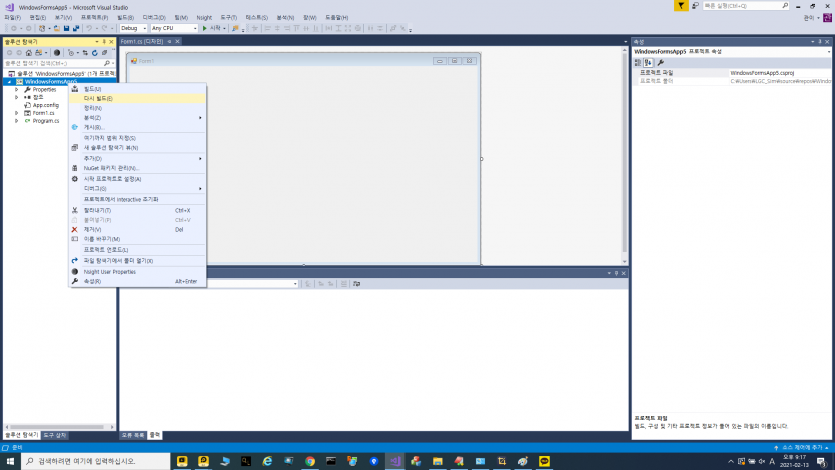The height and width of the screenshot is (470, 835).
Task: Click the 소스 제어에 추가 status bar button
Action: (x=802, y=448)
